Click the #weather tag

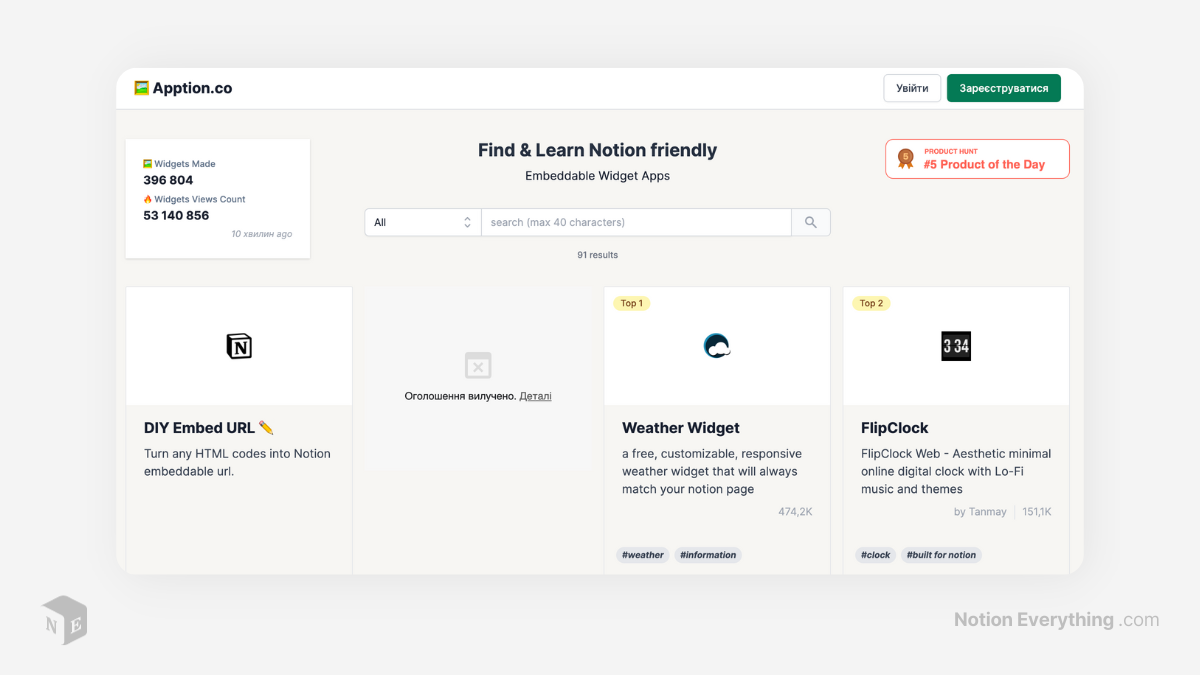(642, 554)
